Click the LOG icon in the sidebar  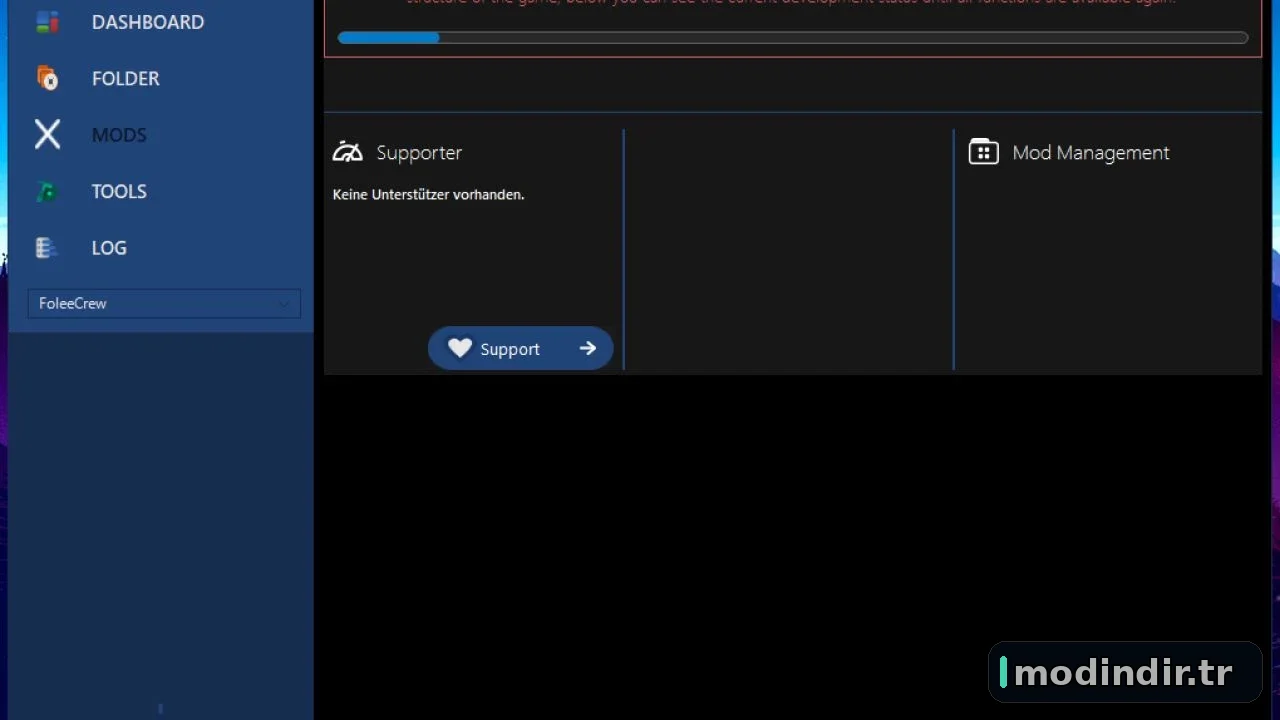tap(44, 248)
